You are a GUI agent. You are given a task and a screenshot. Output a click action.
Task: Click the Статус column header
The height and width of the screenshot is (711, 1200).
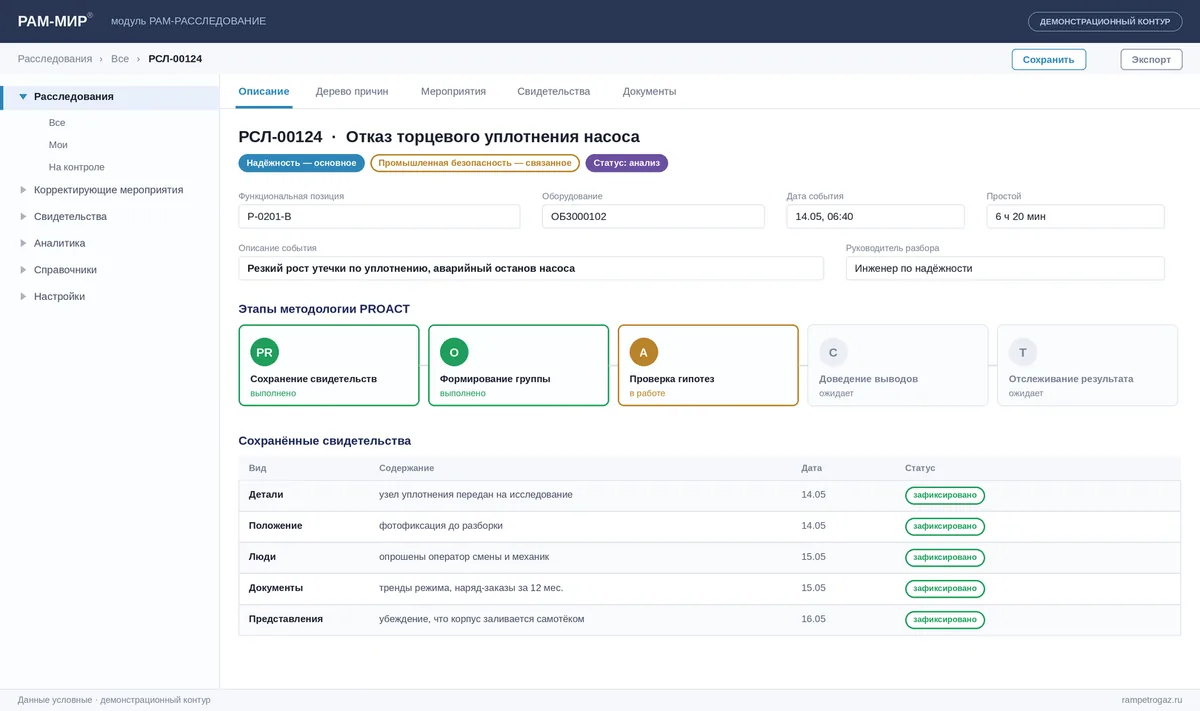920,468
